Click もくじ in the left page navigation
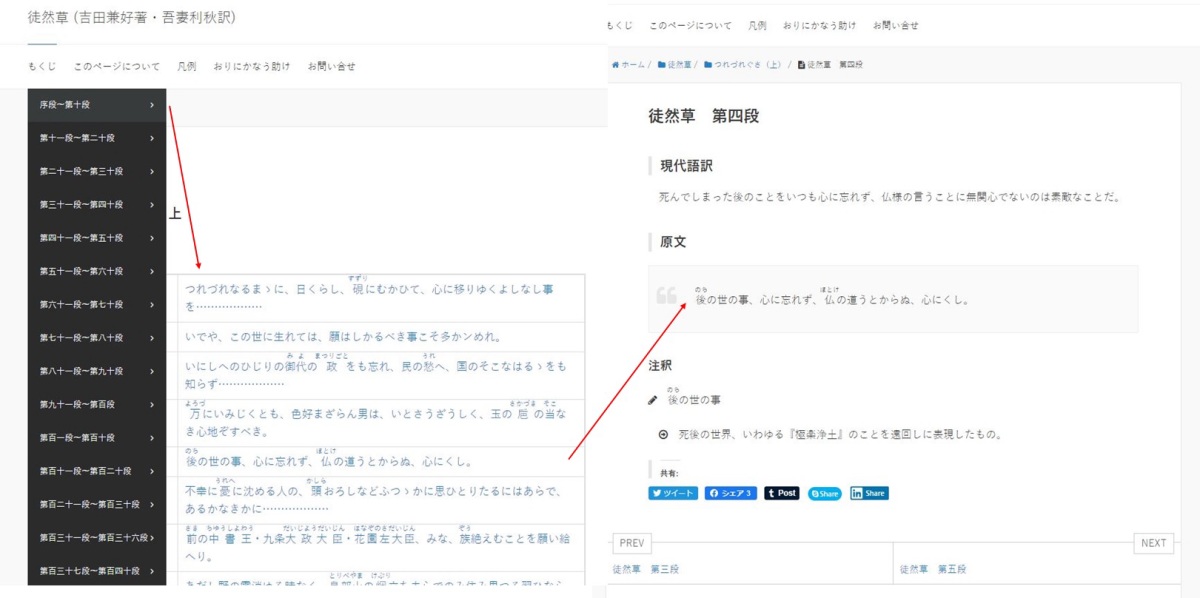The image size is (1200, 598). [42, 67]
